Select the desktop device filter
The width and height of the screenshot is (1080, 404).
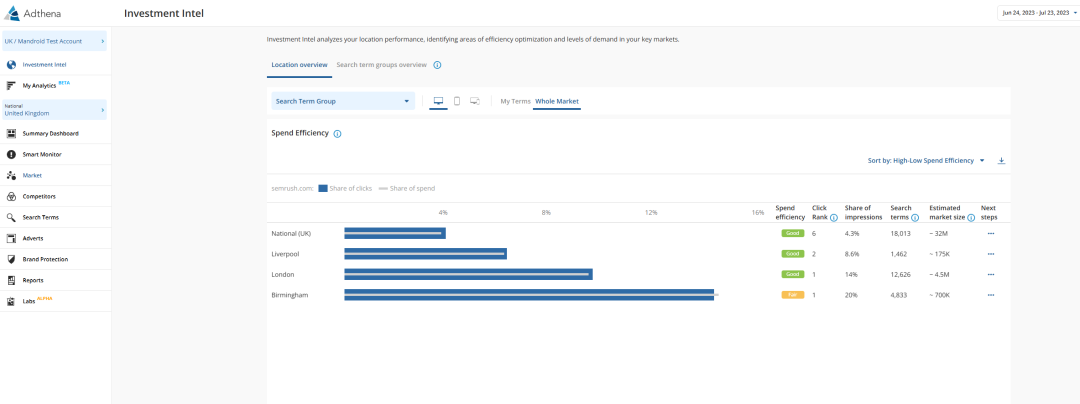[438, 101]
